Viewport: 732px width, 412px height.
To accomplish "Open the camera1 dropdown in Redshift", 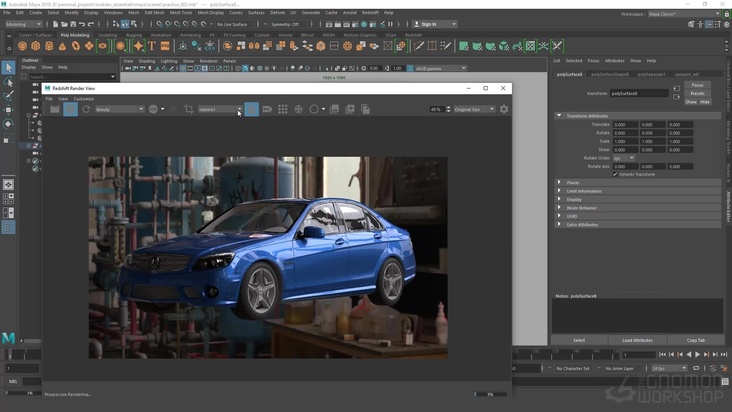I will pyautogui.click(x=220, y=109).
